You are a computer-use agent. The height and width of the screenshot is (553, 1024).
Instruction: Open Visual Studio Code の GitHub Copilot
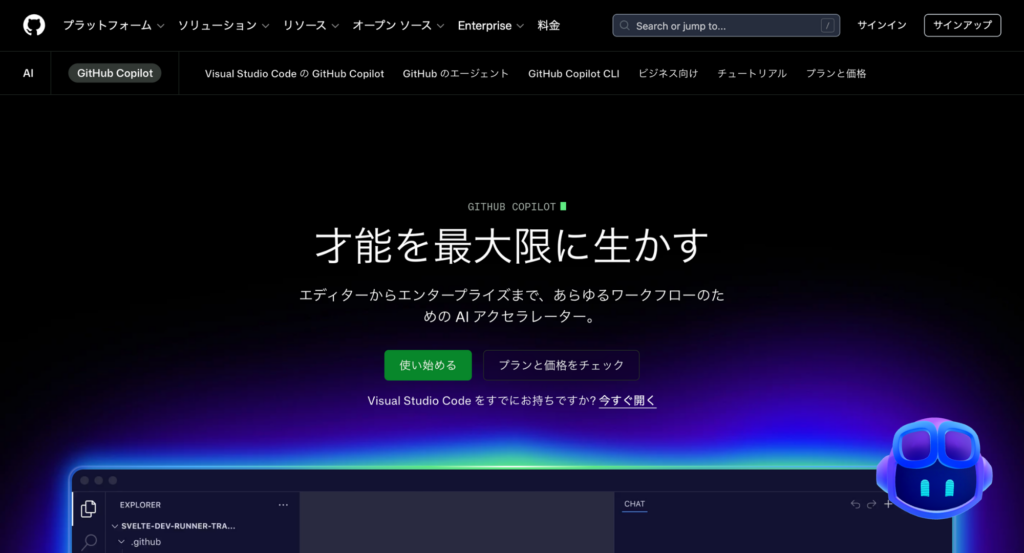pyautogui.click(x=294, y=74)
